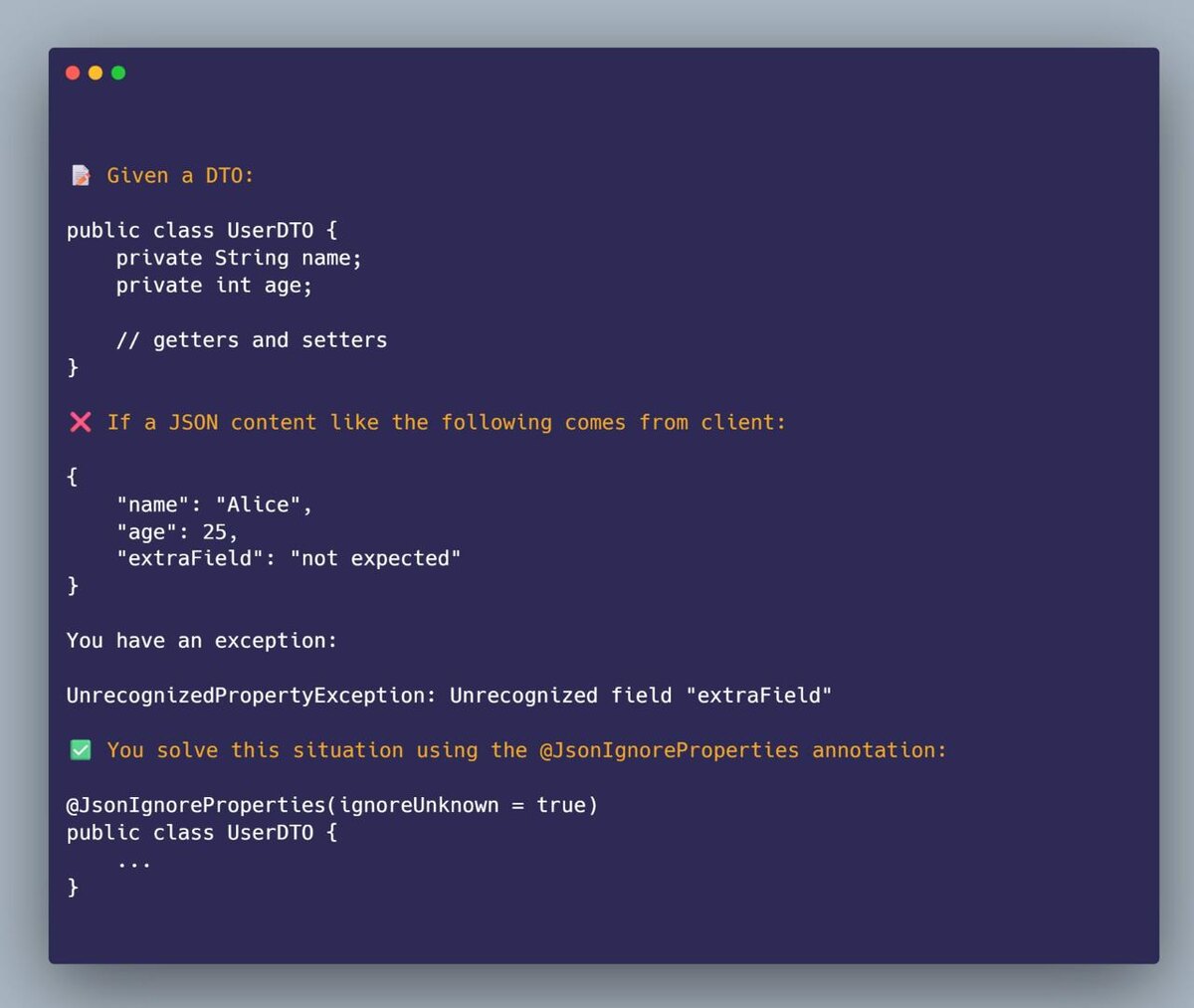Click the green check mark emoji

click(x=81, y=750)
